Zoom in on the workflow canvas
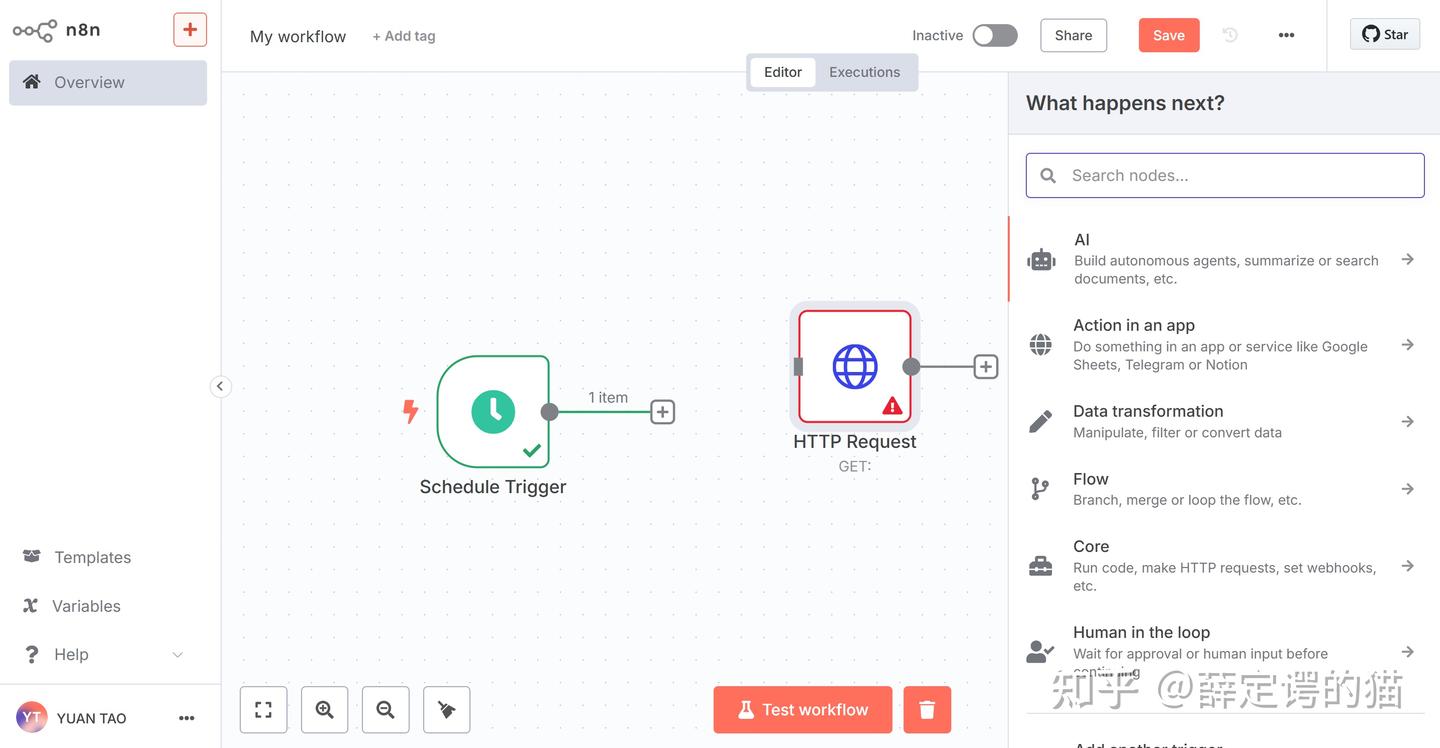The width and height of the screenshot is (1440, 748). tap(325, 710)
